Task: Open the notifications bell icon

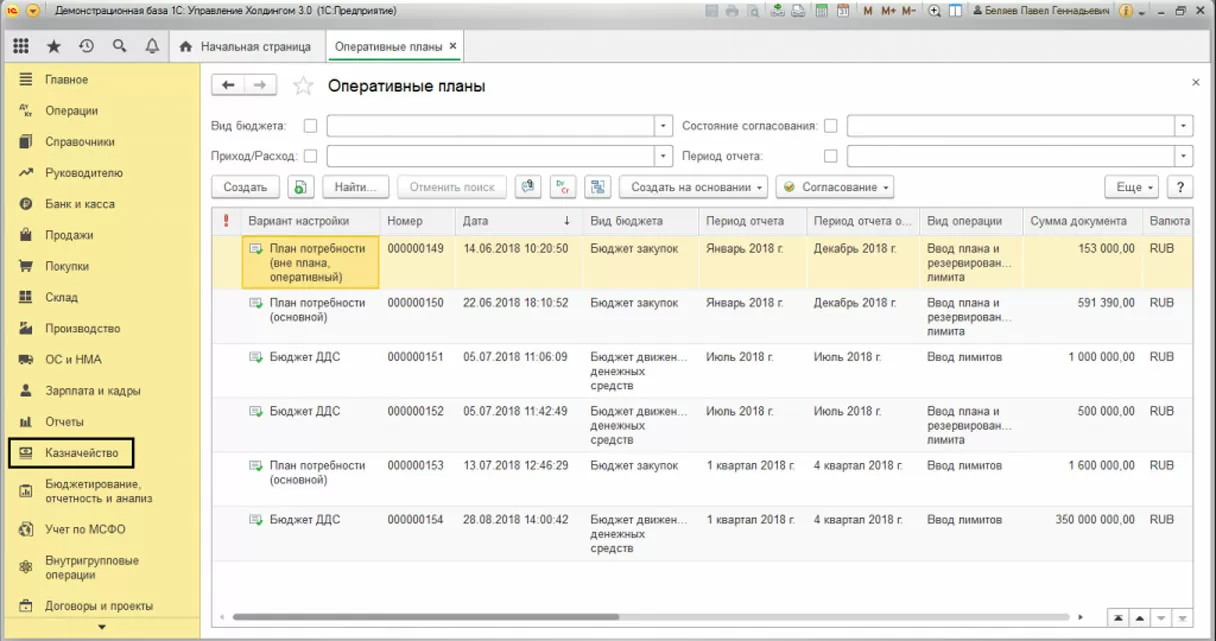Action: 152,46
